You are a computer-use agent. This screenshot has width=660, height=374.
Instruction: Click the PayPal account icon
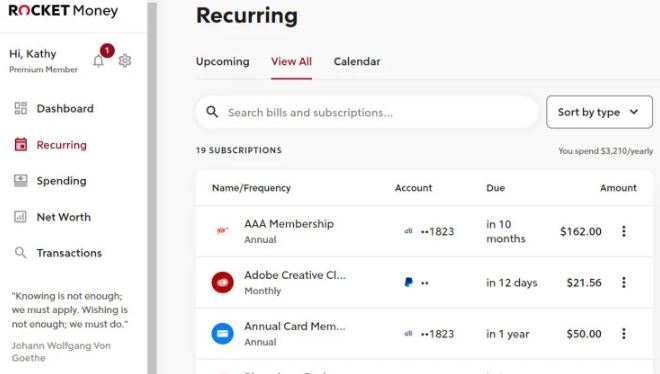point(408,282)
